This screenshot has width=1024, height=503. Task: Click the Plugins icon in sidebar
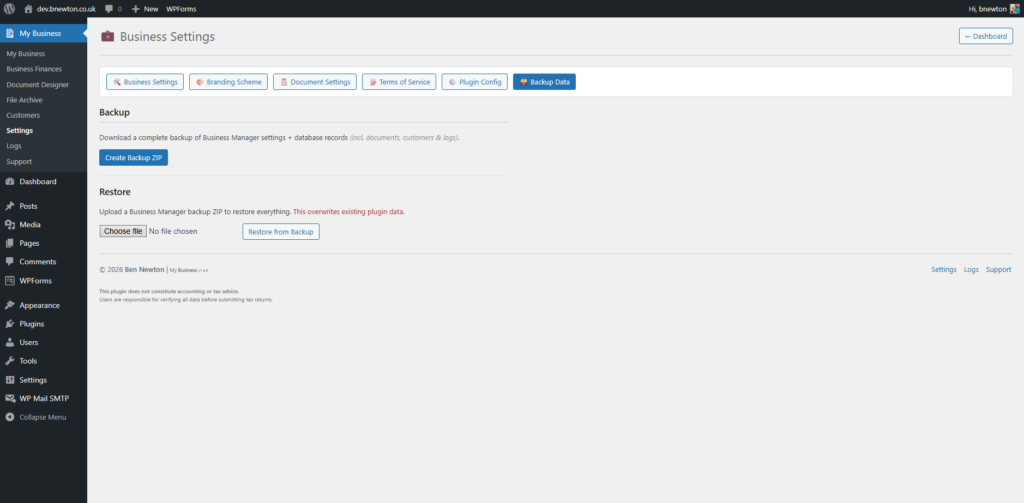[x=9, y=324]
